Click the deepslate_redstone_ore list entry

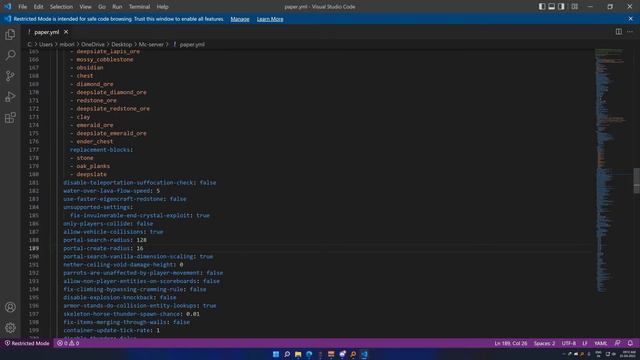113,109
